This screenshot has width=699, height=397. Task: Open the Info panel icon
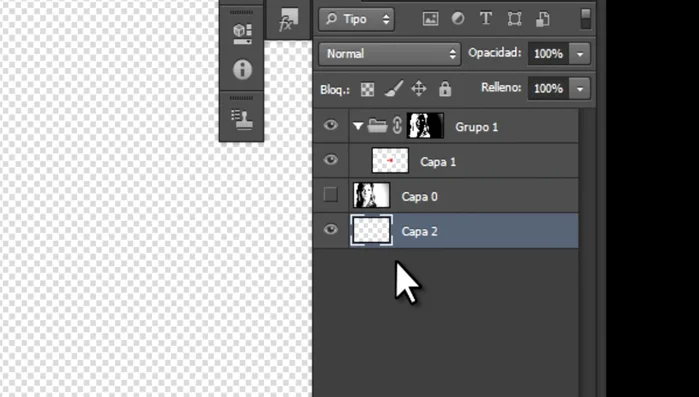coord(242,70)
